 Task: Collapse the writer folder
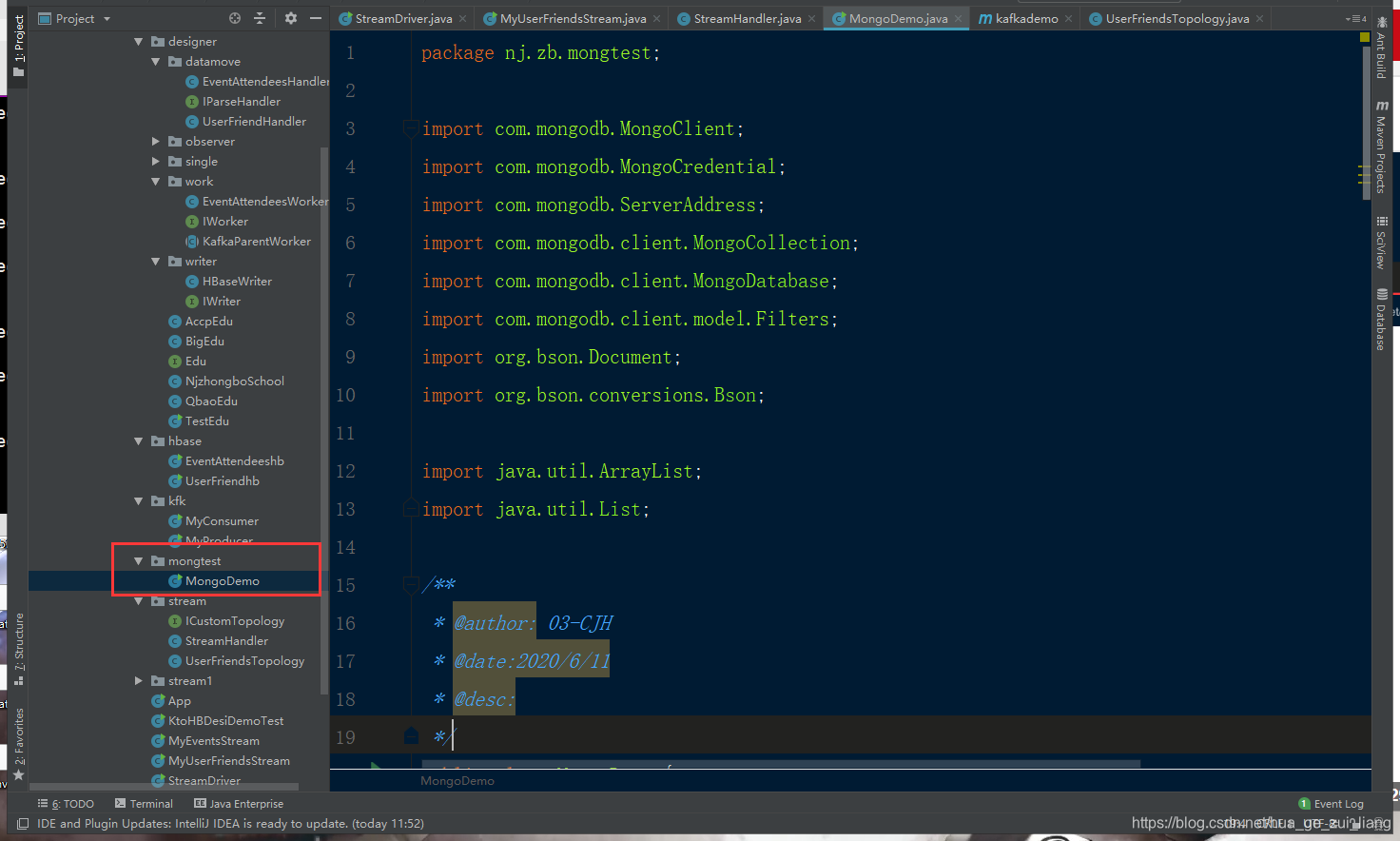tap(156, 262)
